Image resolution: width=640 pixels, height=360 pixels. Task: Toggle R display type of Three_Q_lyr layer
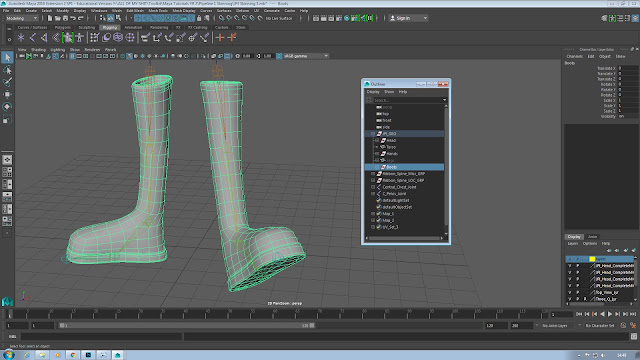coord(585,299)
